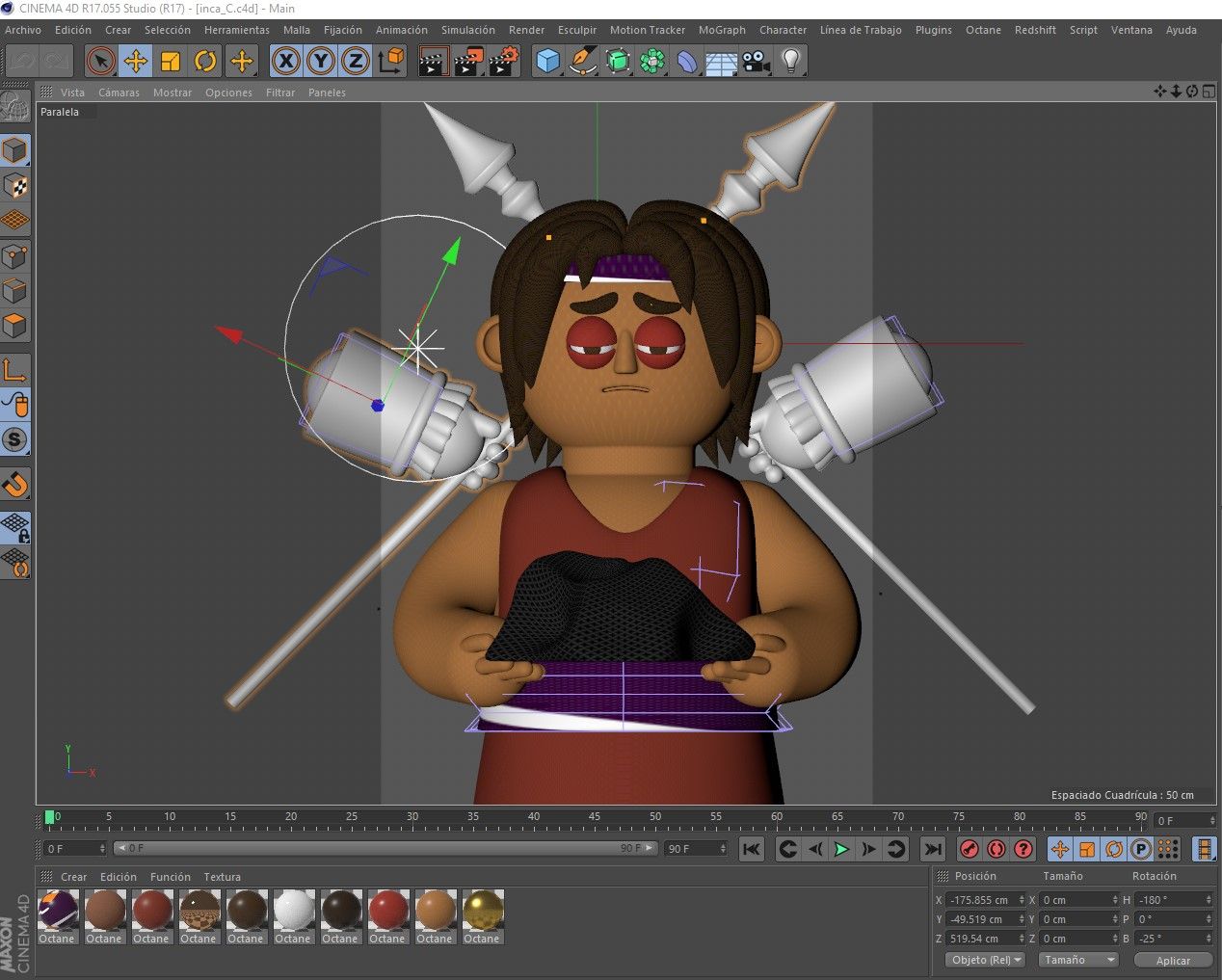Screen dimensions: 1222x980
Task: Toggle viewport maximize icon at top right
Action: (1208, 92)
